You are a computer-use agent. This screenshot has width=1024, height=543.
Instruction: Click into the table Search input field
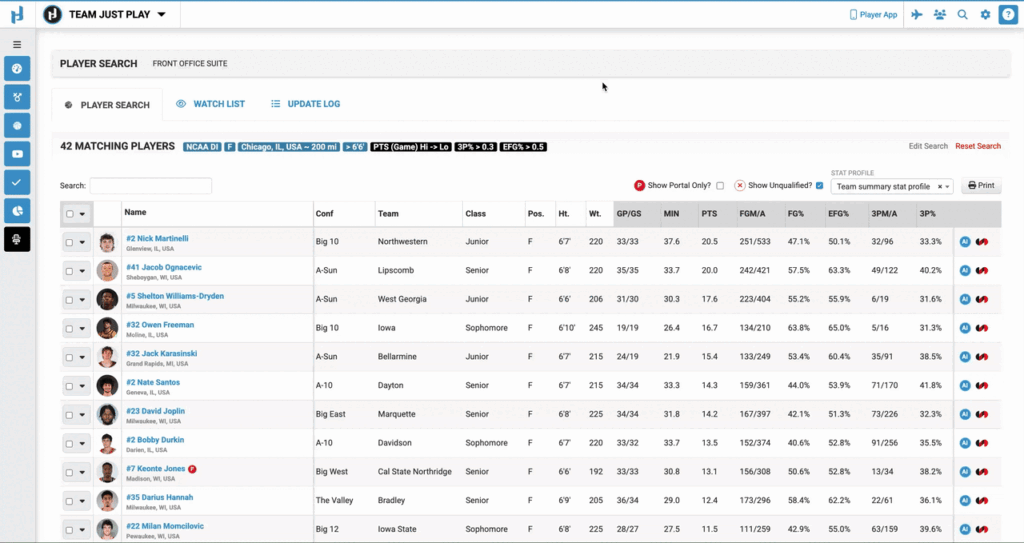[x=150, y=186]
